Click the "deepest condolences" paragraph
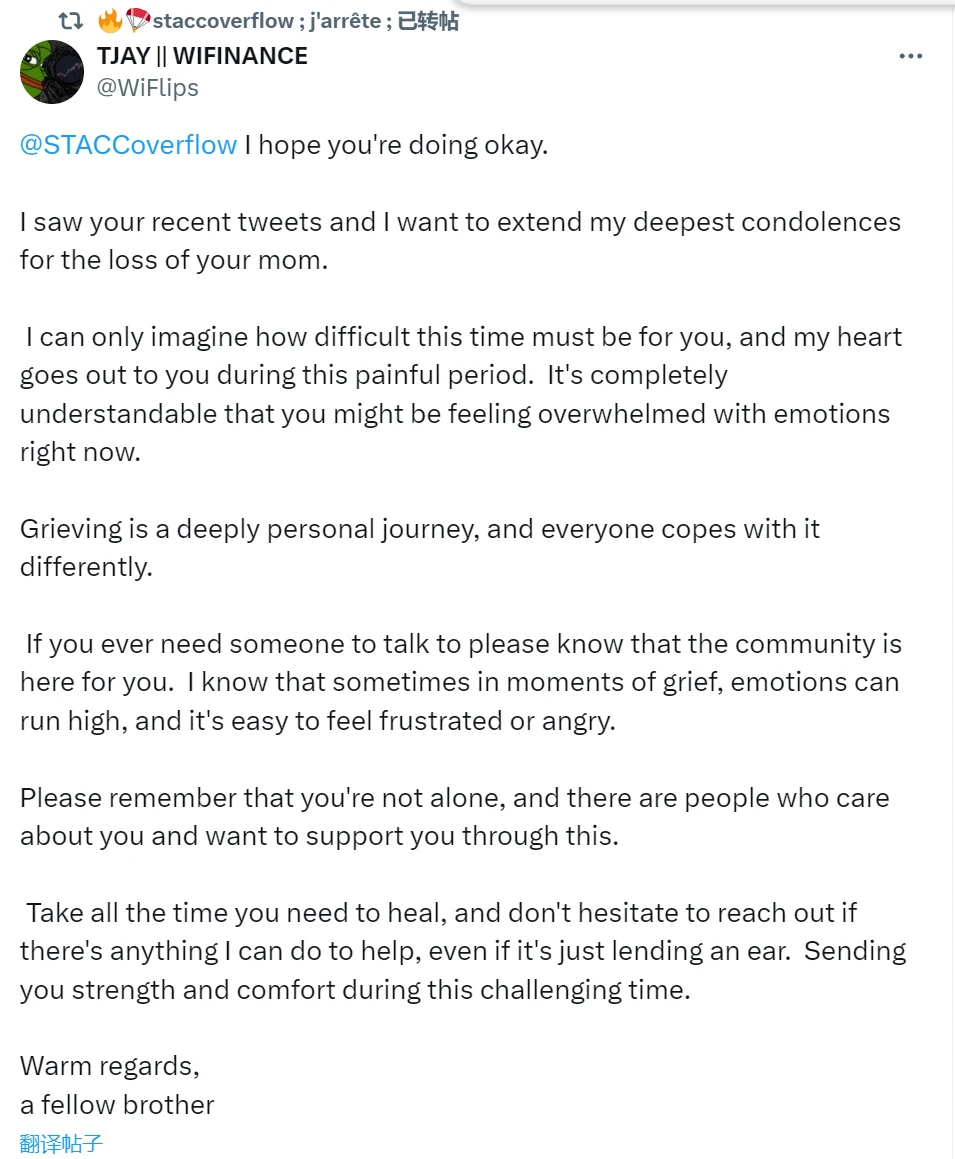The width and height of the screenshot is (955, 1159). coord(460,240)
